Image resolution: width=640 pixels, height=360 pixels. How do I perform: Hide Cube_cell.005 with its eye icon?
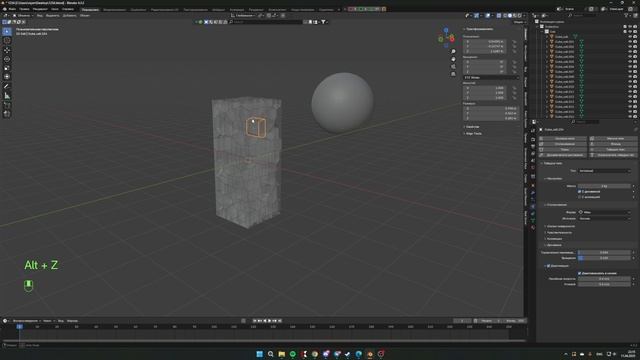630,62
